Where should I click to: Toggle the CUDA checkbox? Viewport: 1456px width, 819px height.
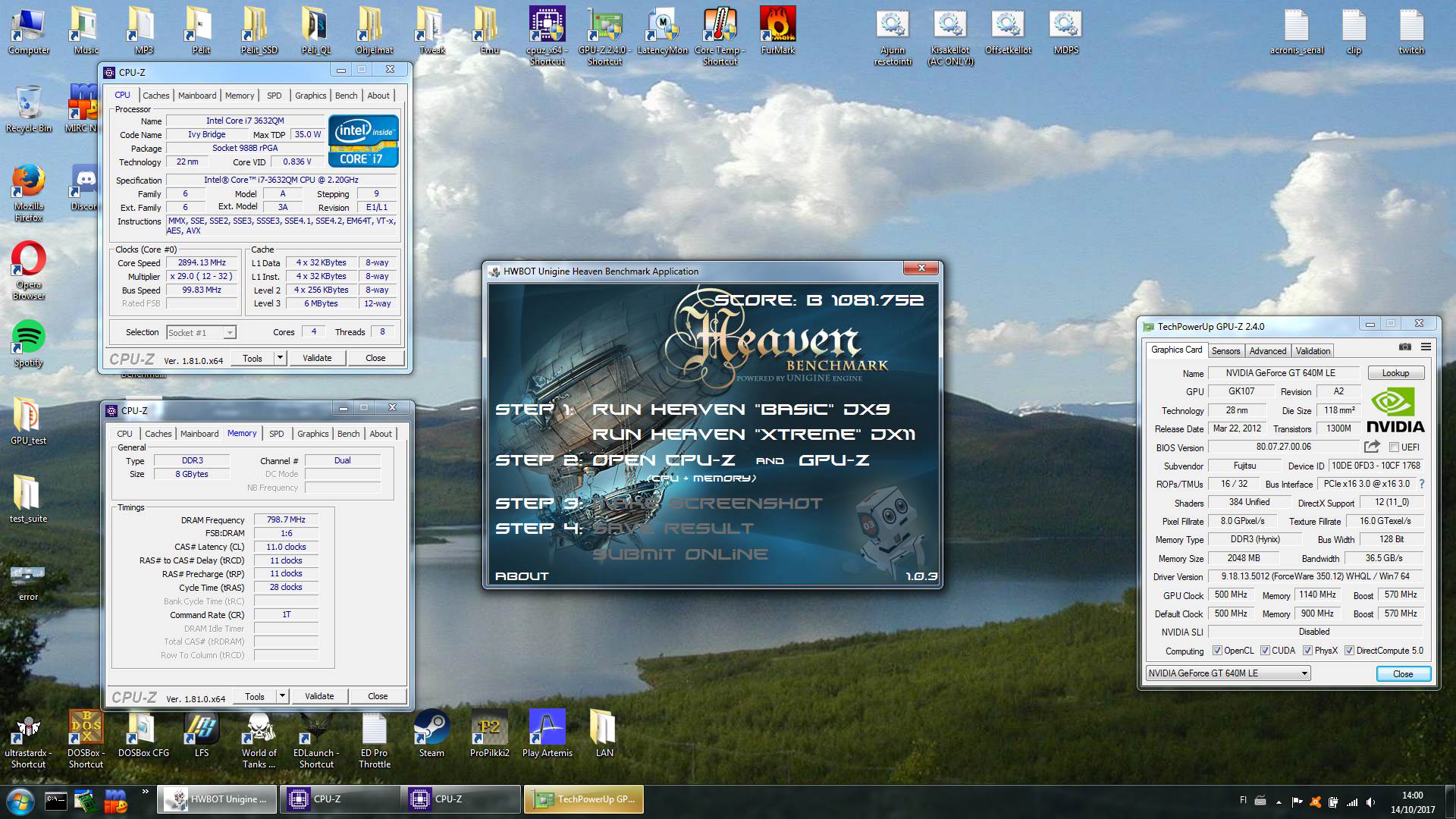[1265, 651]
